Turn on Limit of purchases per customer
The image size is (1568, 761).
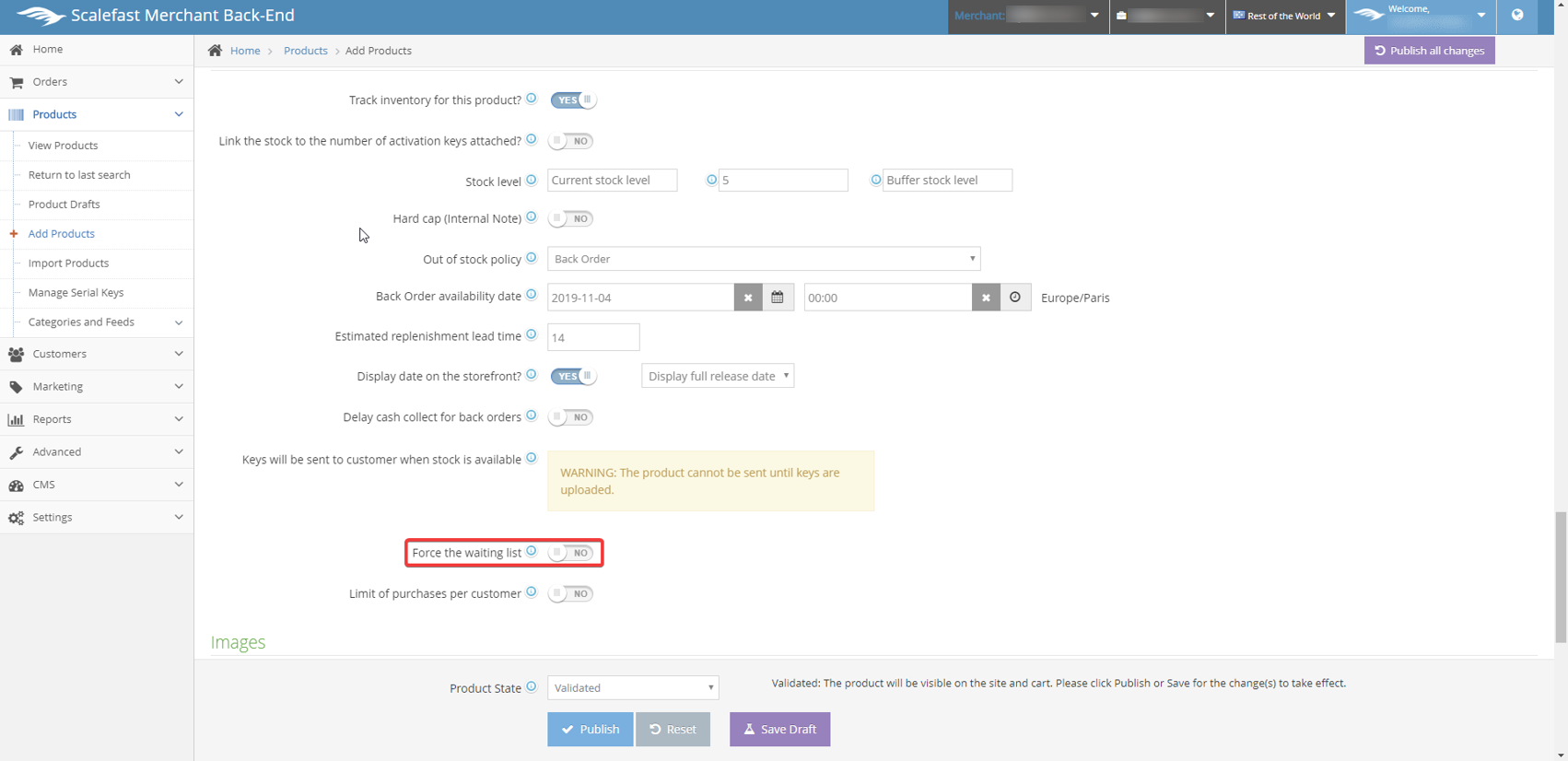tap(571, 594)
